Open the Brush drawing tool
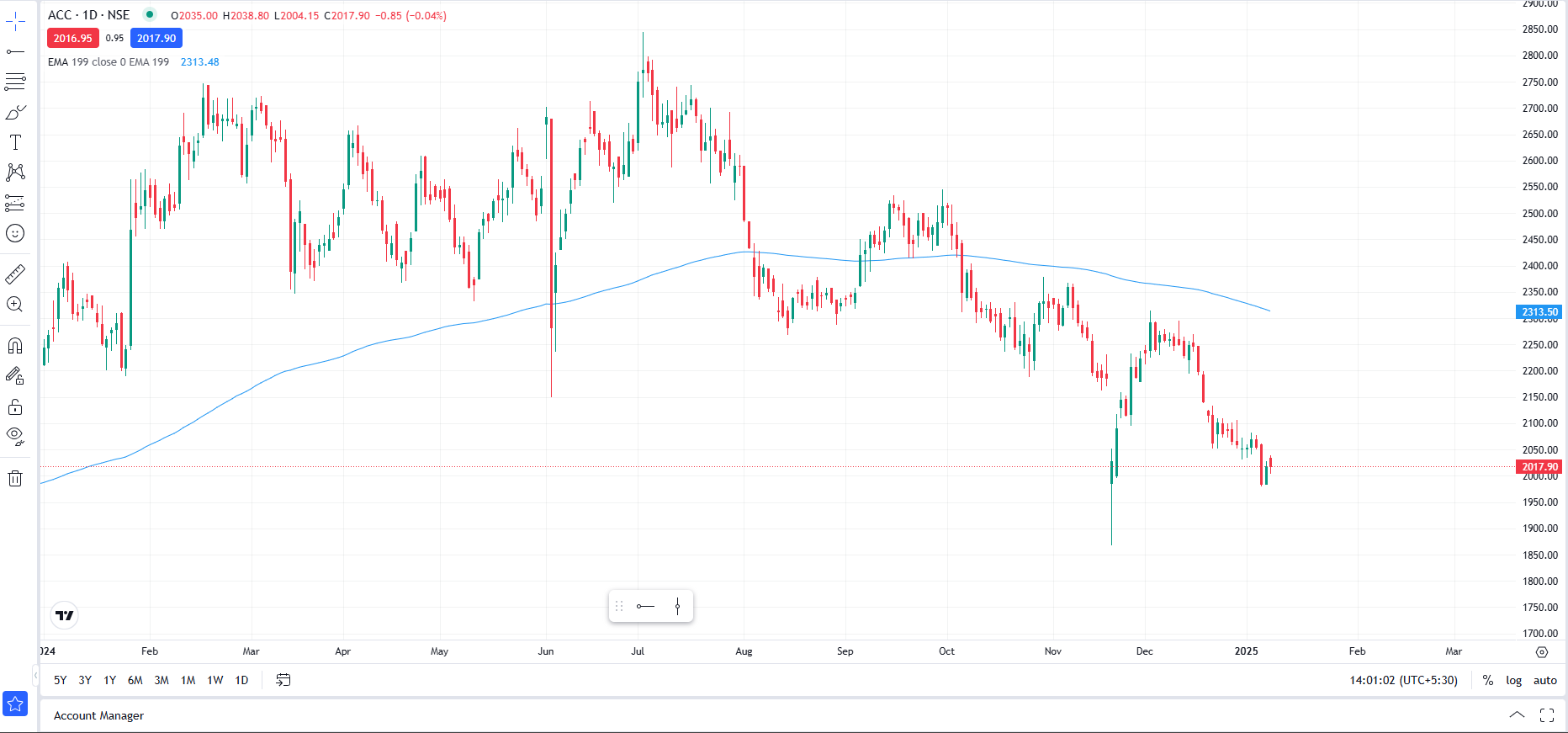This screenshot has height=733, width=1568. coord(15,112)
